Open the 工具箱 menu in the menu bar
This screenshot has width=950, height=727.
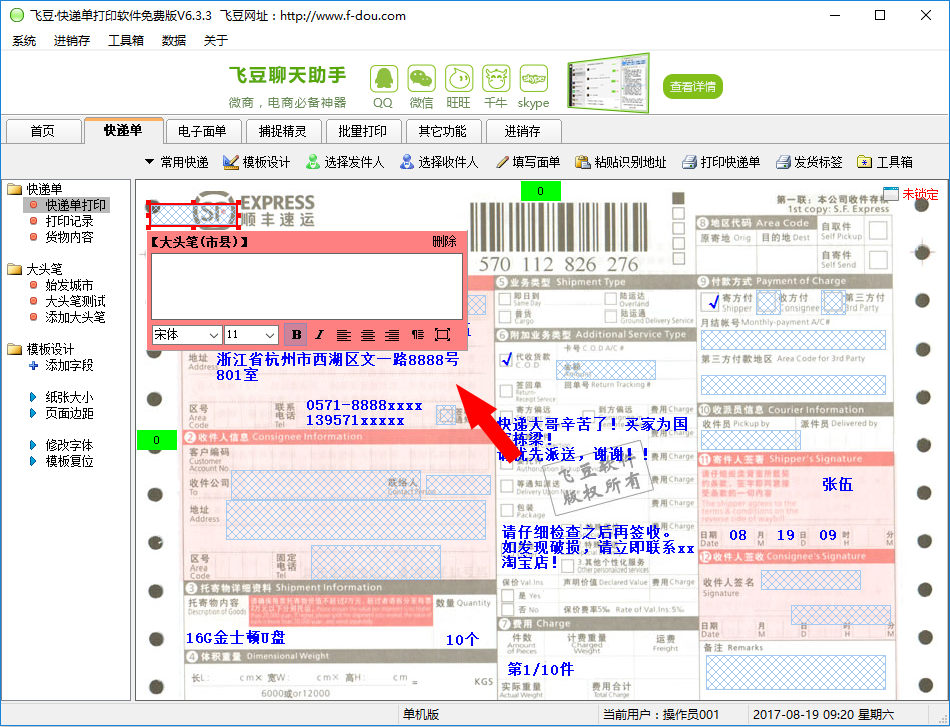[126, 41]
